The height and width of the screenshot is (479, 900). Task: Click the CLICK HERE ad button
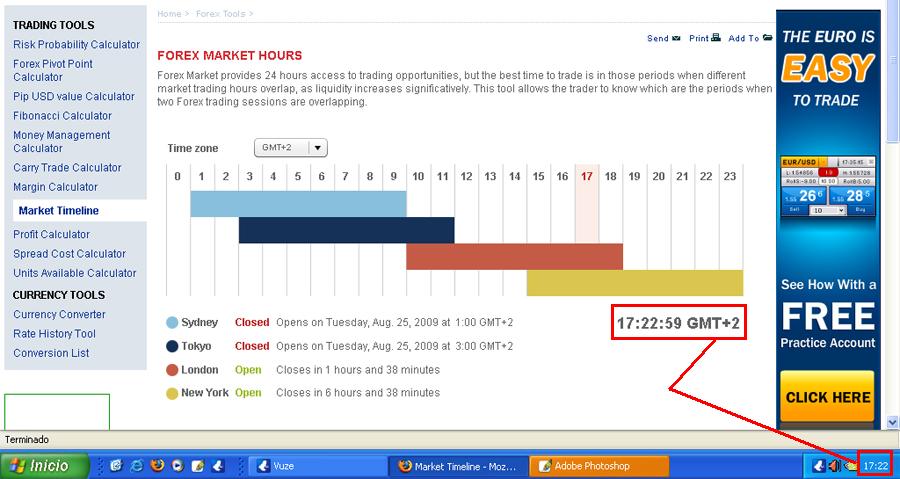point(827,397)
